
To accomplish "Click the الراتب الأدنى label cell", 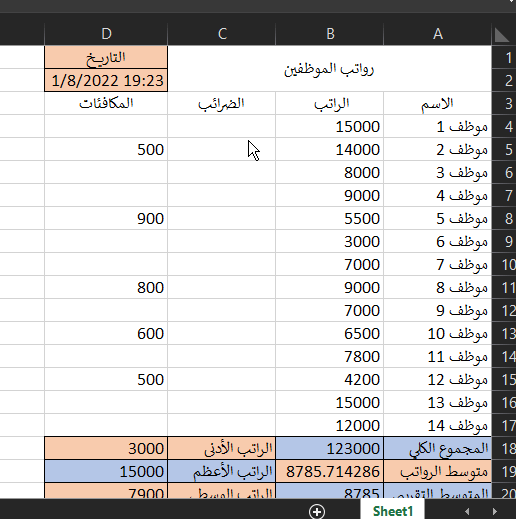I will [x=222, y=448].
